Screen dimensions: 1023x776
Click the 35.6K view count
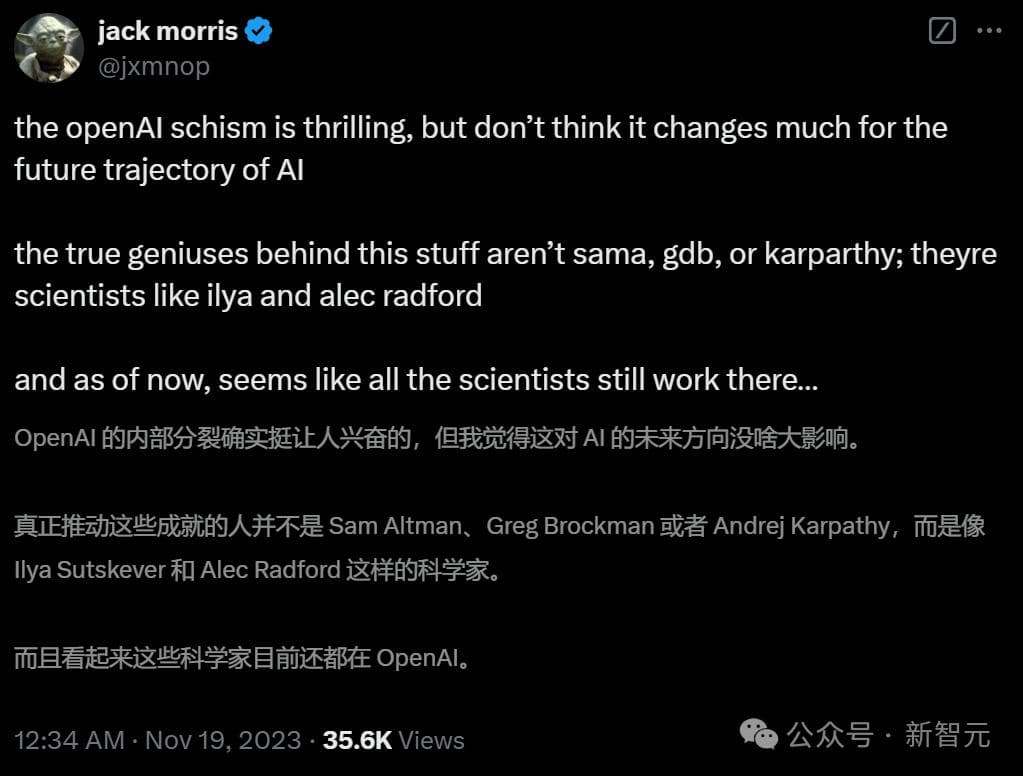click(357, 740)
